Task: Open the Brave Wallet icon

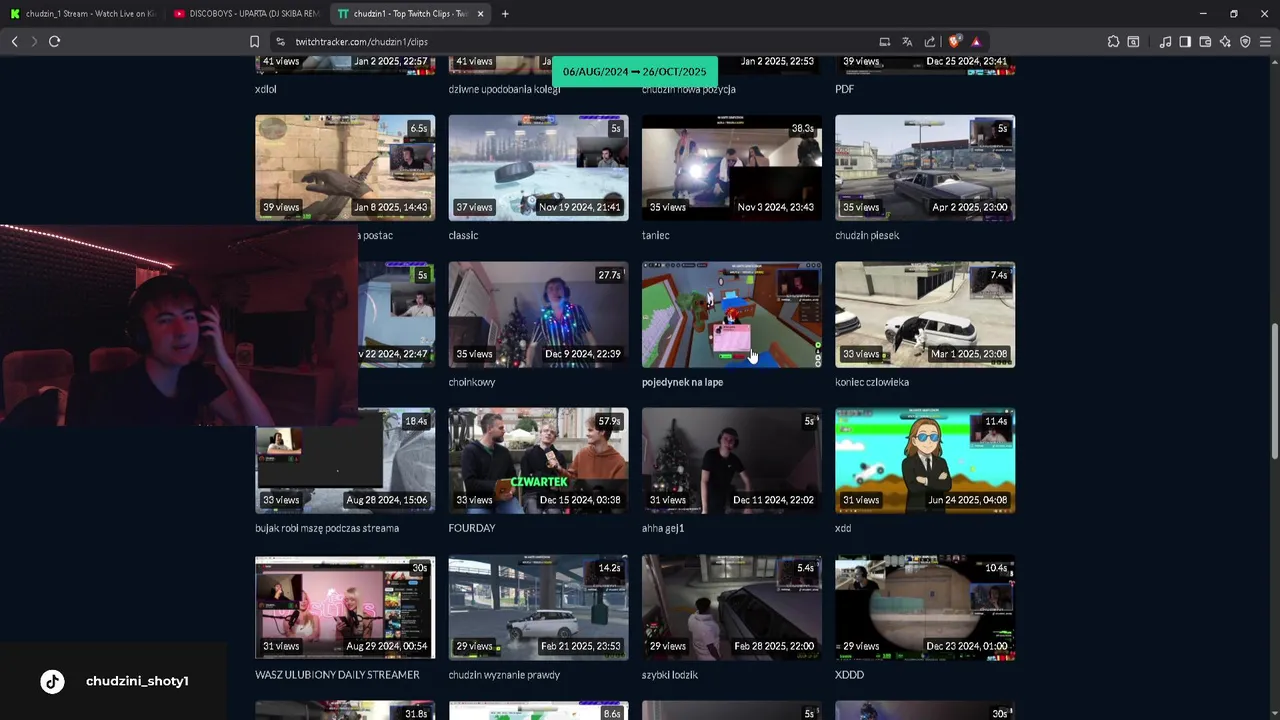Action: tap(1205, 41)
